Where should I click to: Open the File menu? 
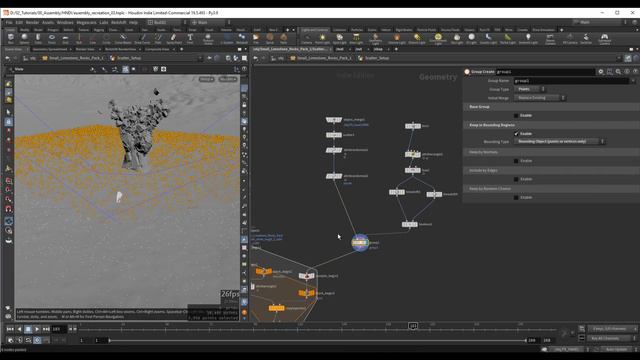click(x=9, y=22)
